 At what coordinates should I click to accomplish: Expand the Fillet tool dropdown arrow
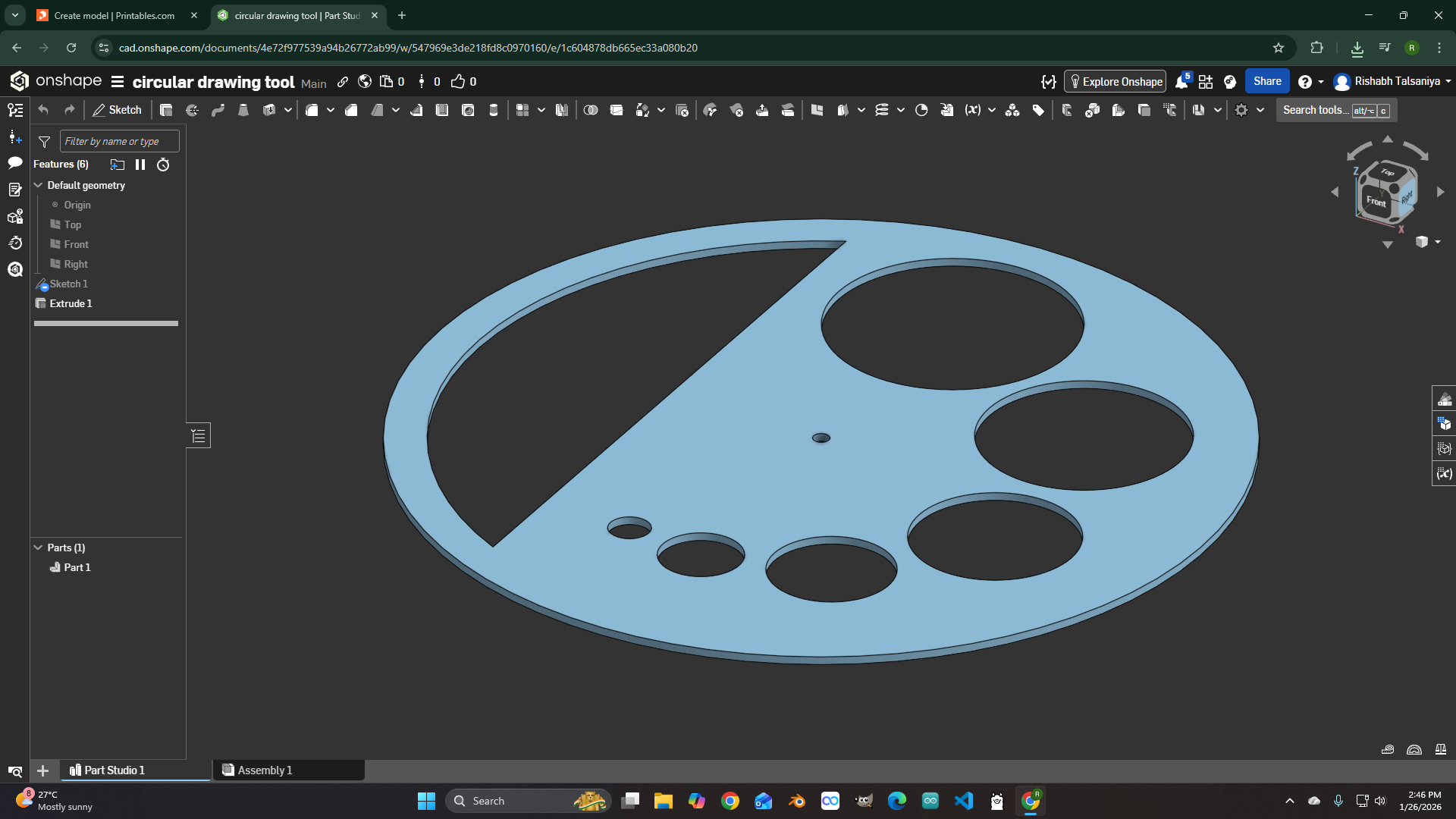pos(331,110)
